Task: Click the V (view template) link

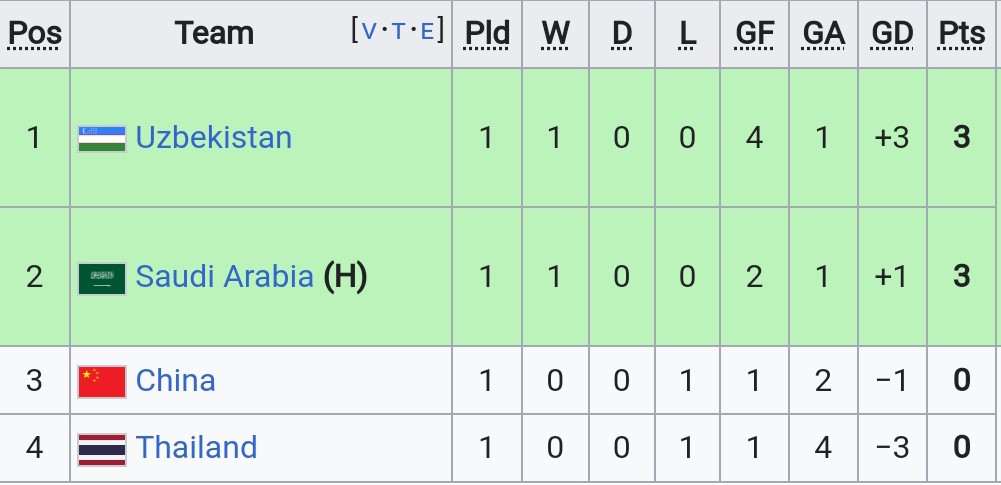Action: (369, 31)
